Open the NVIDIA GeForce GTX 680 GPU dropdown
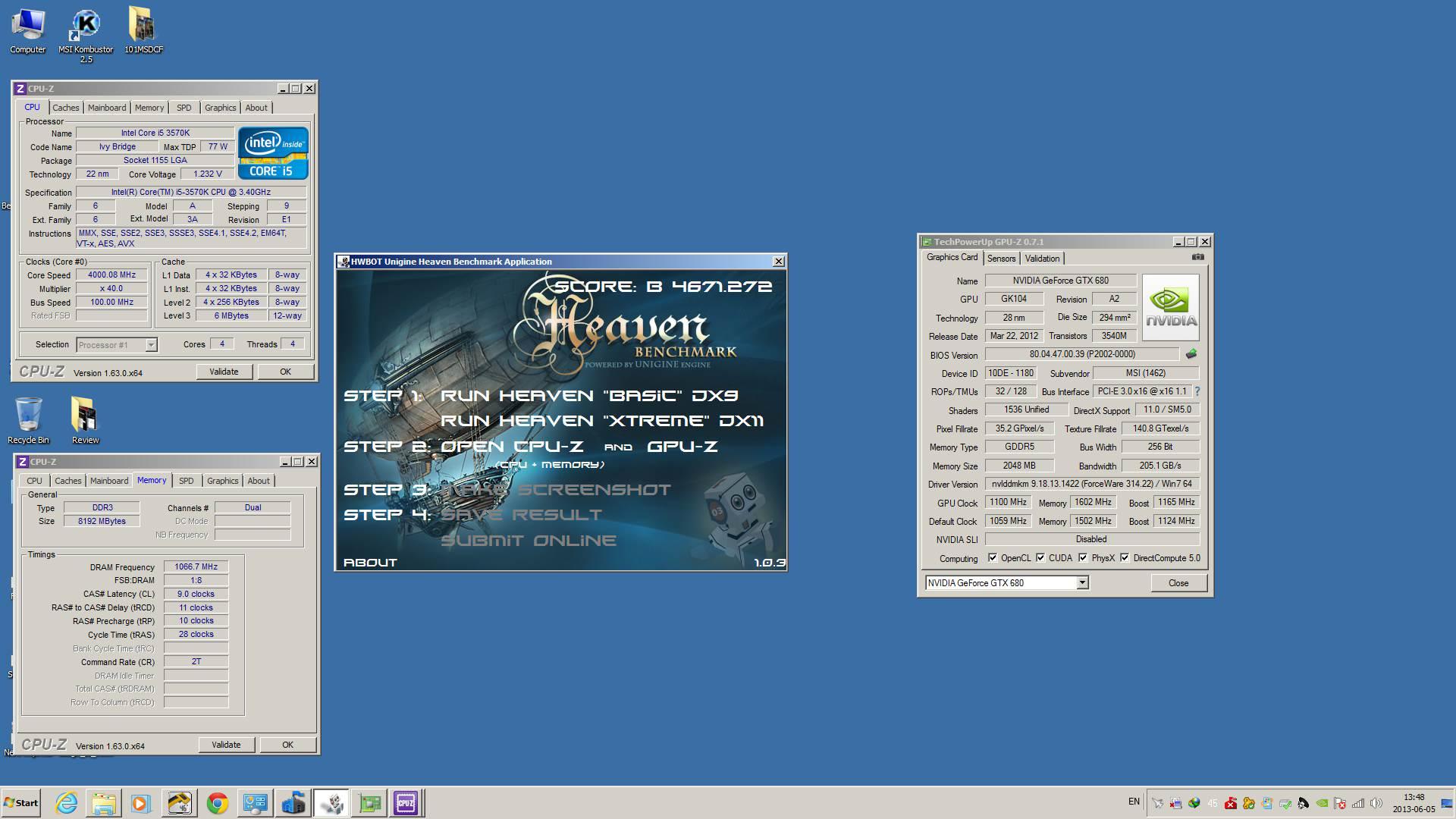Viewport: 1456px width, 819px height. tap(1083, 582)
